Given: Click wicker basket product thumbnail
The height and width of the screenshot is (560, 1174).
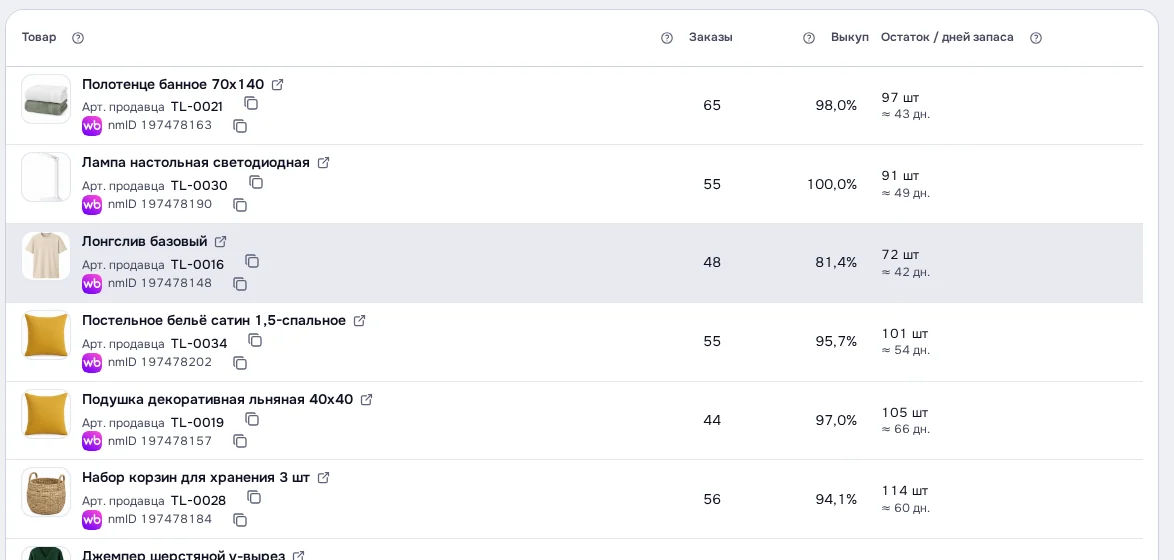Looking at the screenshot, I should 46,493.
